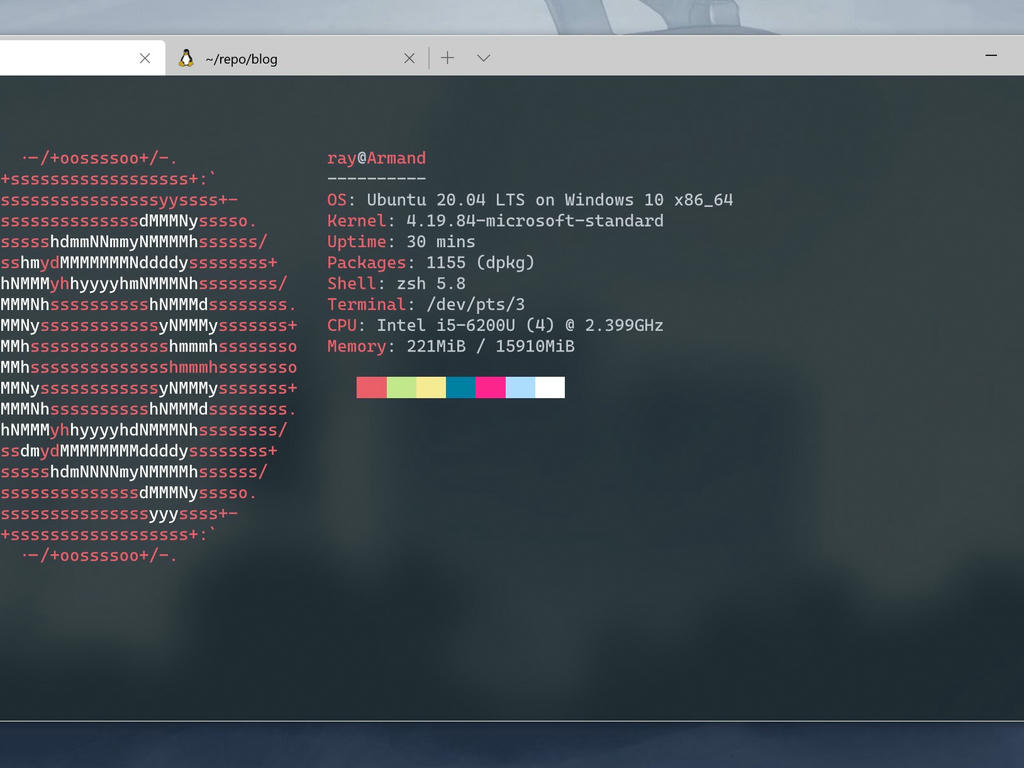Viewport: 1024px width, 768px height.
Task: Click the kernel value '4.19.84-microsoft-standard'
Action: coord(535,221)
